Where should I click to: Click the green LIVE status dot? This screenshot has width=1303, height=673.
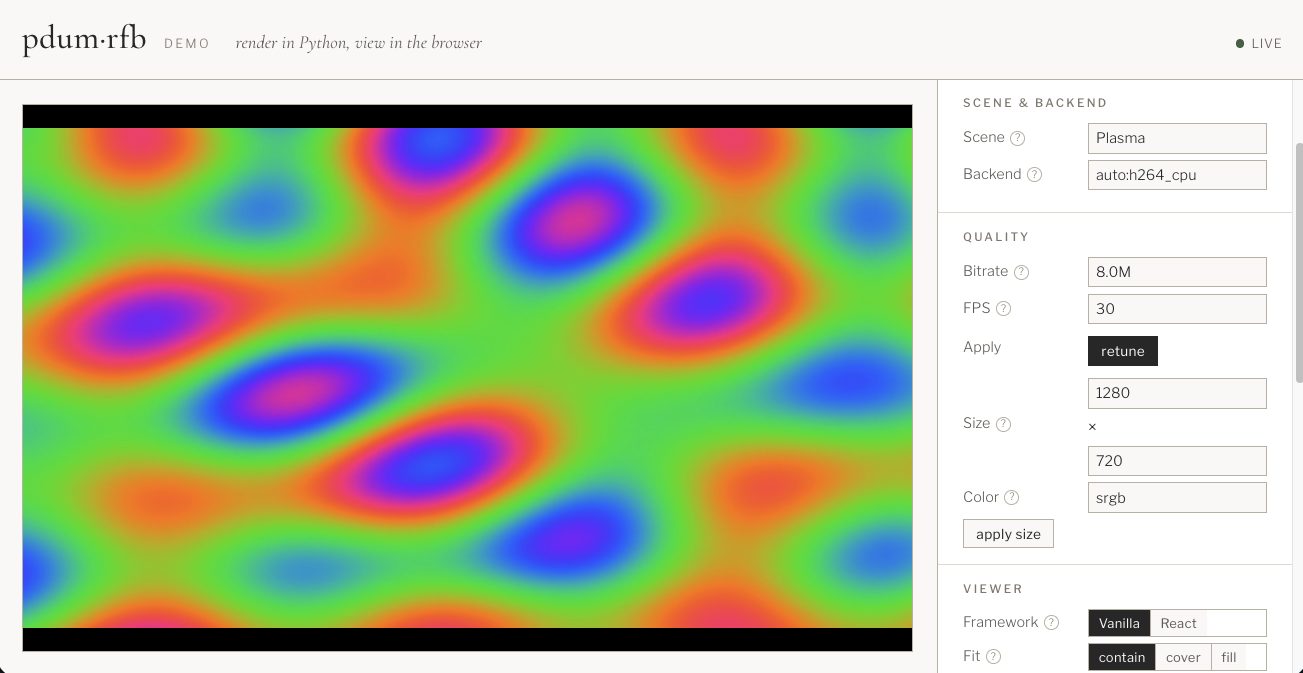pos(1240,44)
